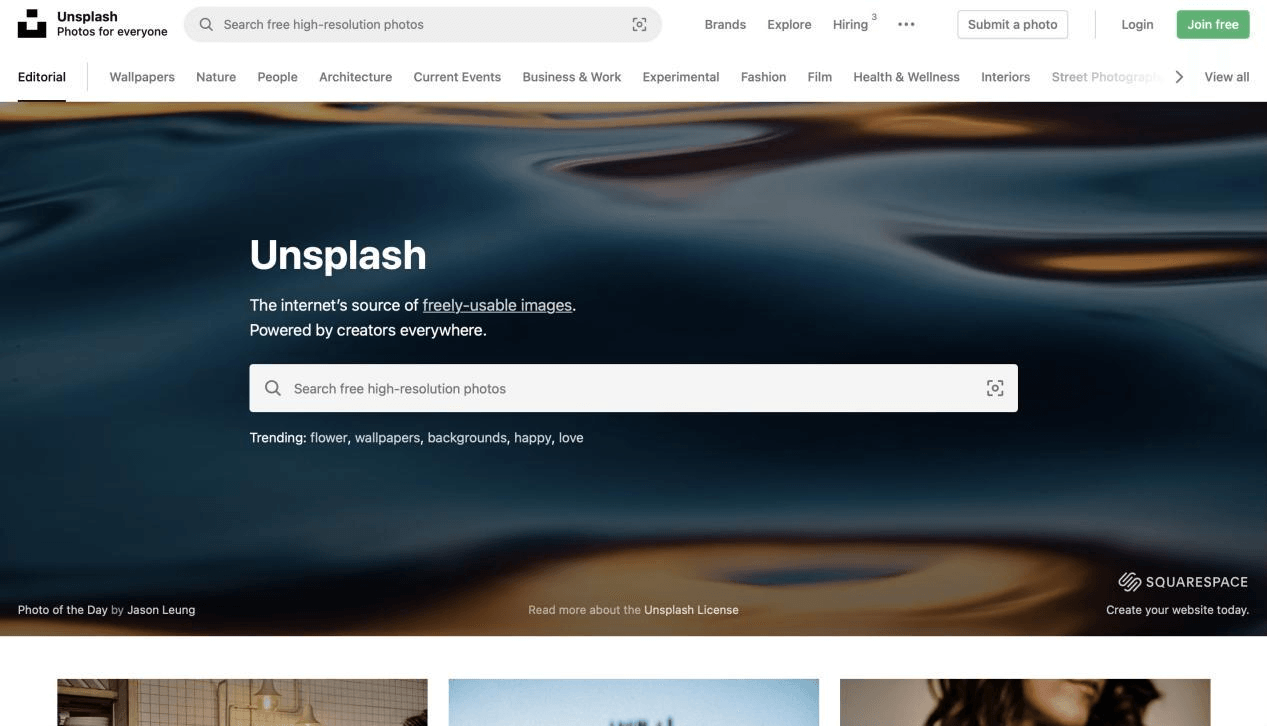Switch to the Wallpapers category tab
The image size is (1267, 726).
(141, 76)
